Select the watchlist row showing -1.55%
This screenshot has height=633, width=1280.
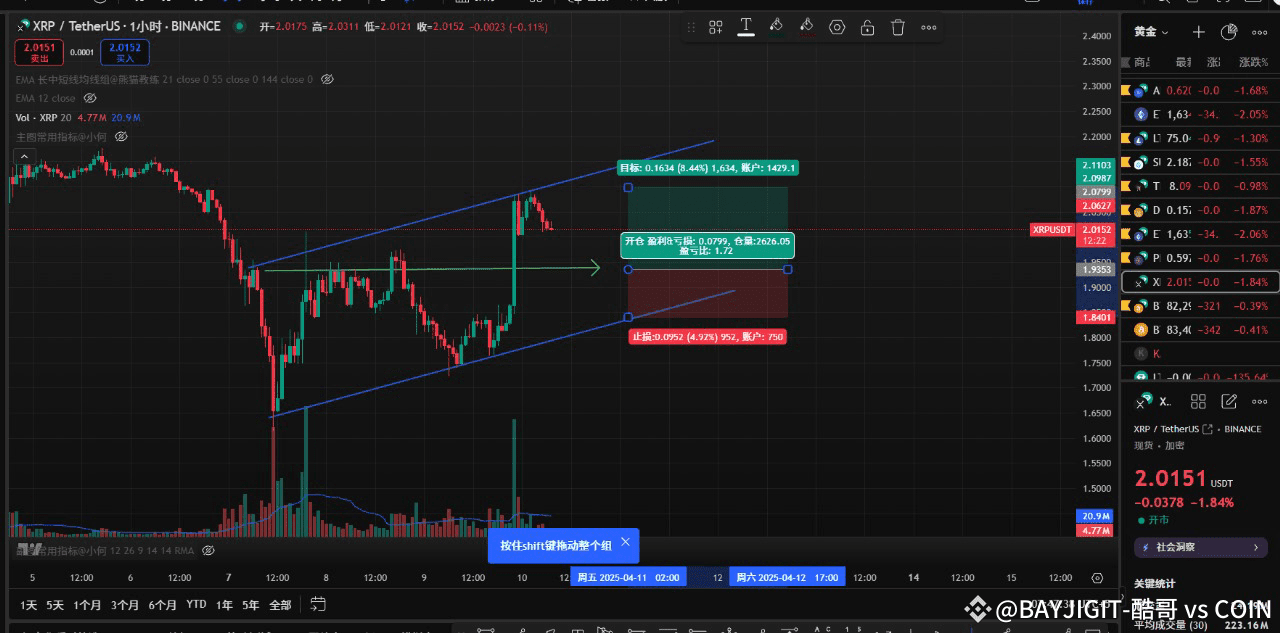click(x=1200, y=162)
